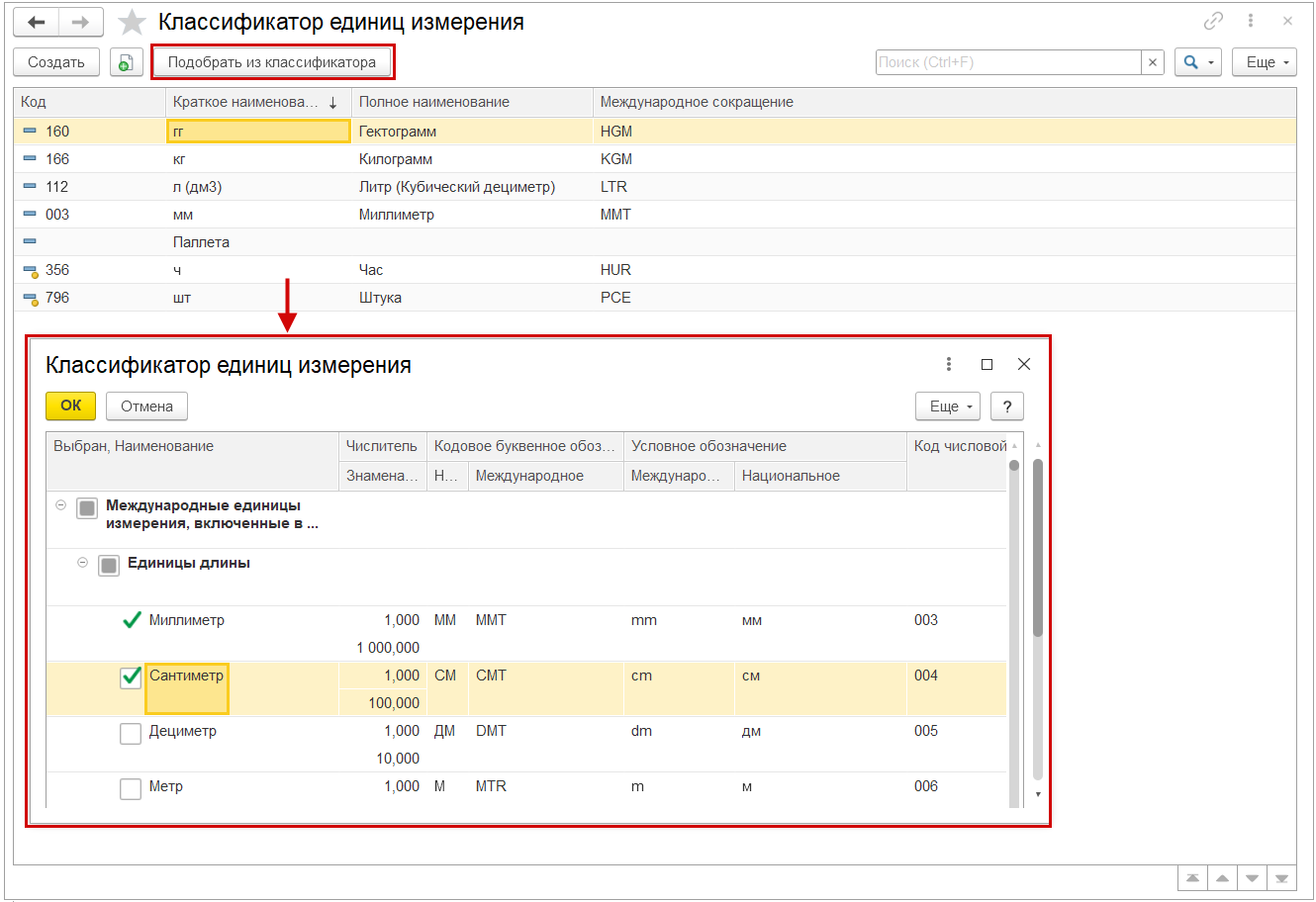The width and height of the screenshot is (1316, 902).
Task: Collapse the Единицы длины tree node
Action: (83, 563)
